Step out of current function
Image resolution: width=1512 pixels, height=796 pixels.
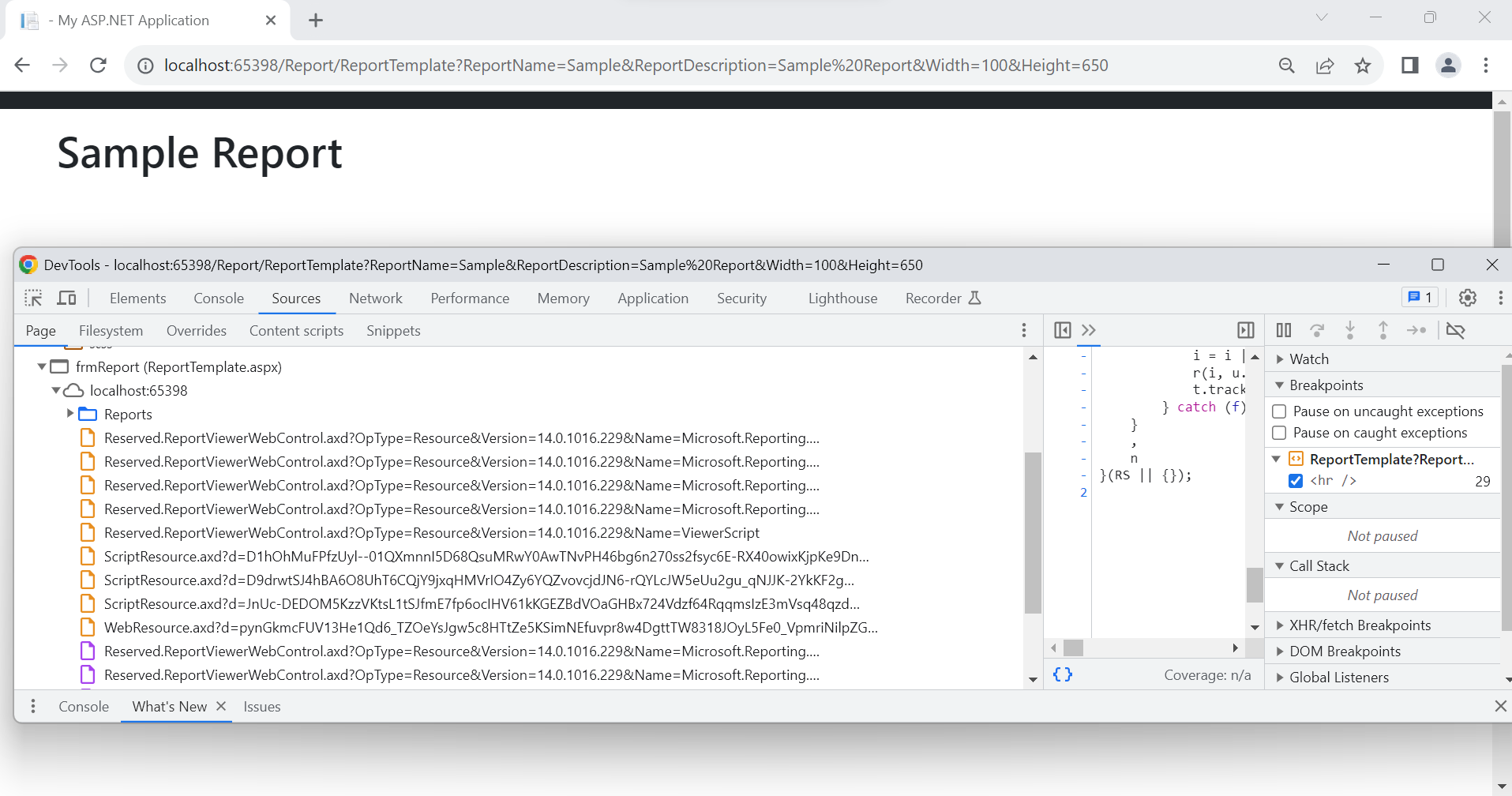pos(1383,330)
